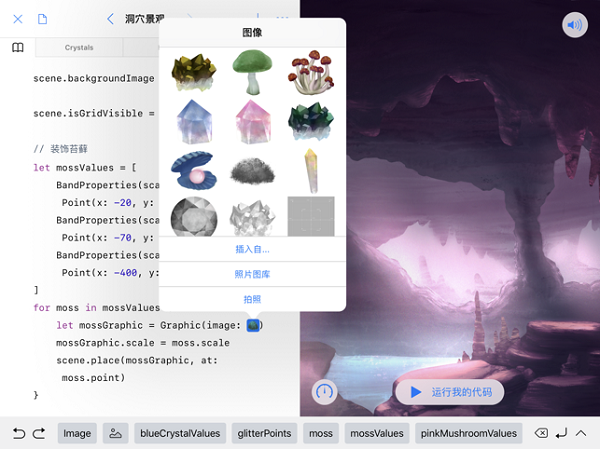This screenshot has width=600, height=449.
Task: Insert mossValues suggestion
Action: 377,433
